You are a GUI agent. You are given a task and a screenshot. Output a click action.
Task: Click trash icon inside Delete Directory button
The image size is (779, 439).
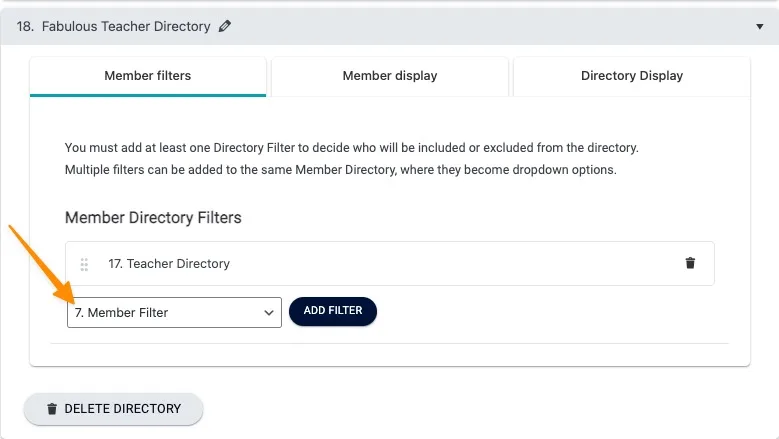click(52, 409)
